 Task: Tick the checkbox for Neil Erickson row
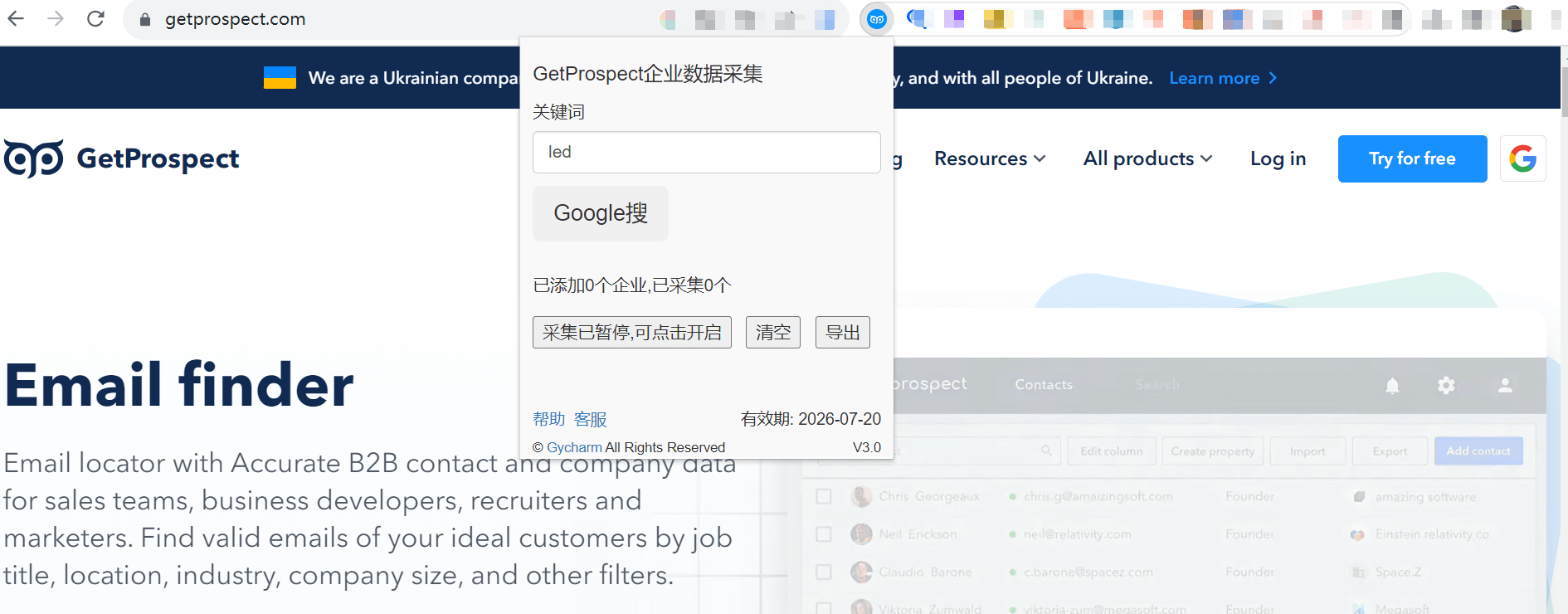click(824, 534)
